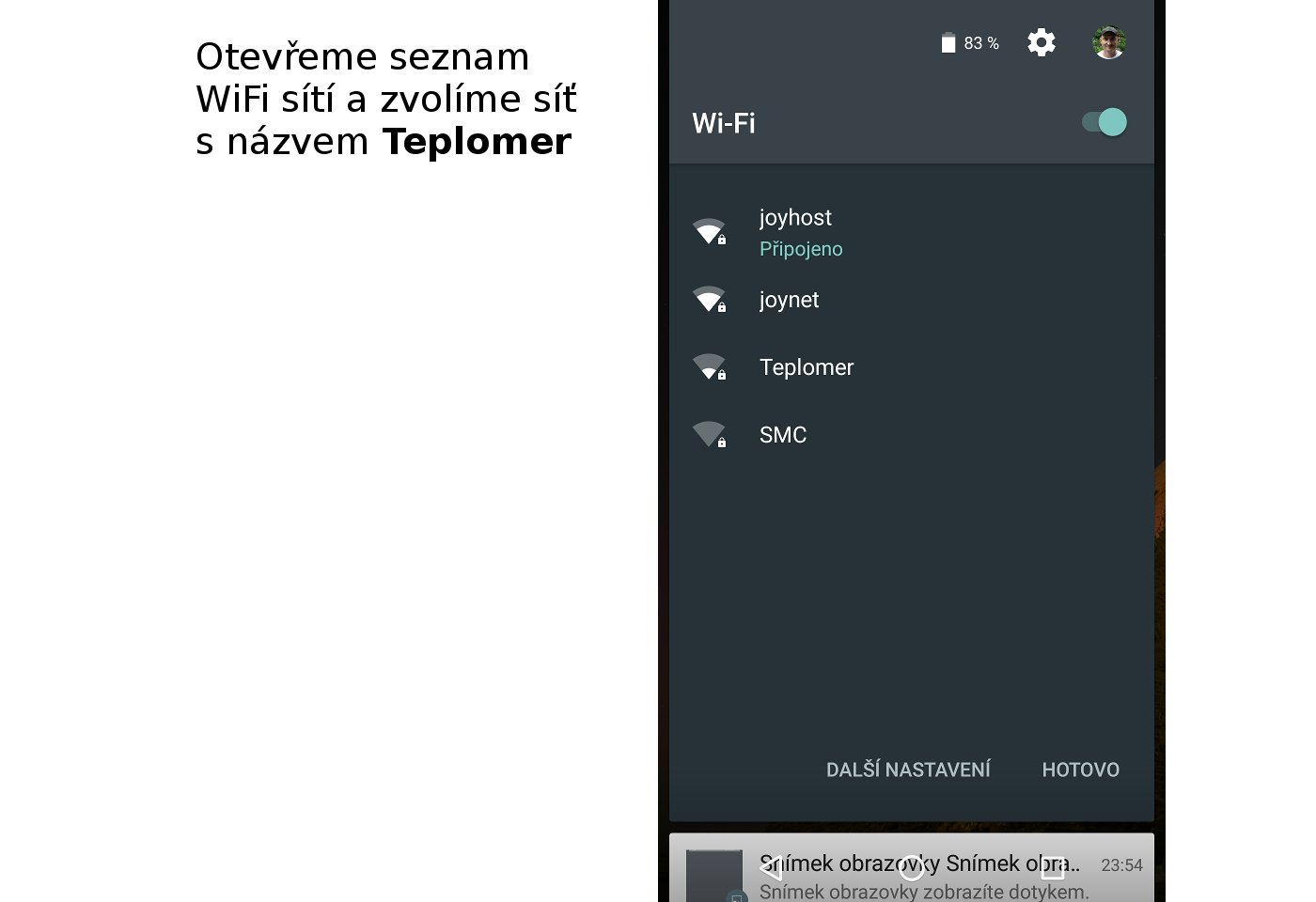The image size is (1316, 902).
Task: Tap the Android back navigation icon
Action: point(772,867)
